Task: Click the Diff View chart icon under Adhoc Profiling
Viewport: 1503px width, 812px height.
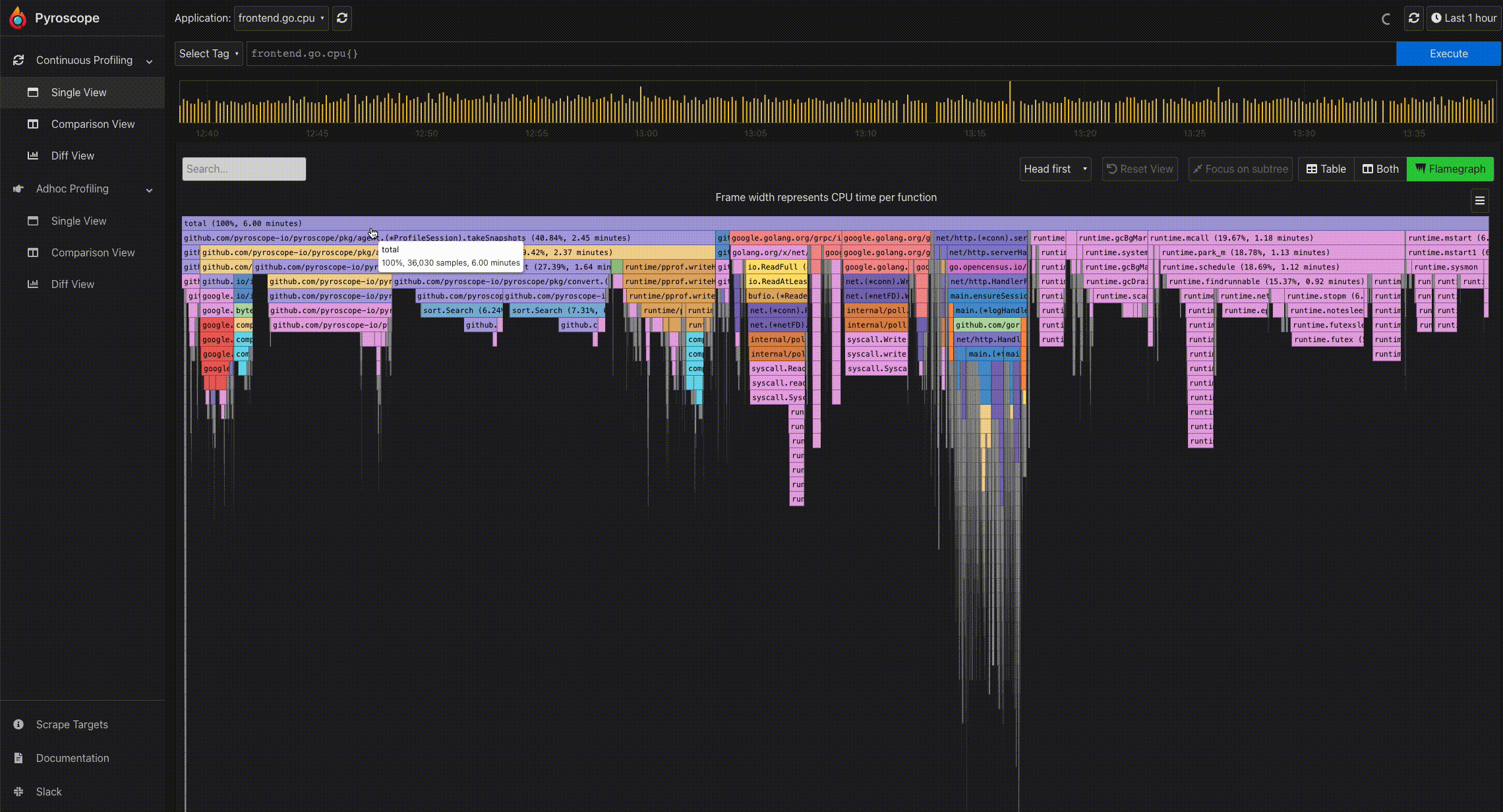Action: (33, 284)
